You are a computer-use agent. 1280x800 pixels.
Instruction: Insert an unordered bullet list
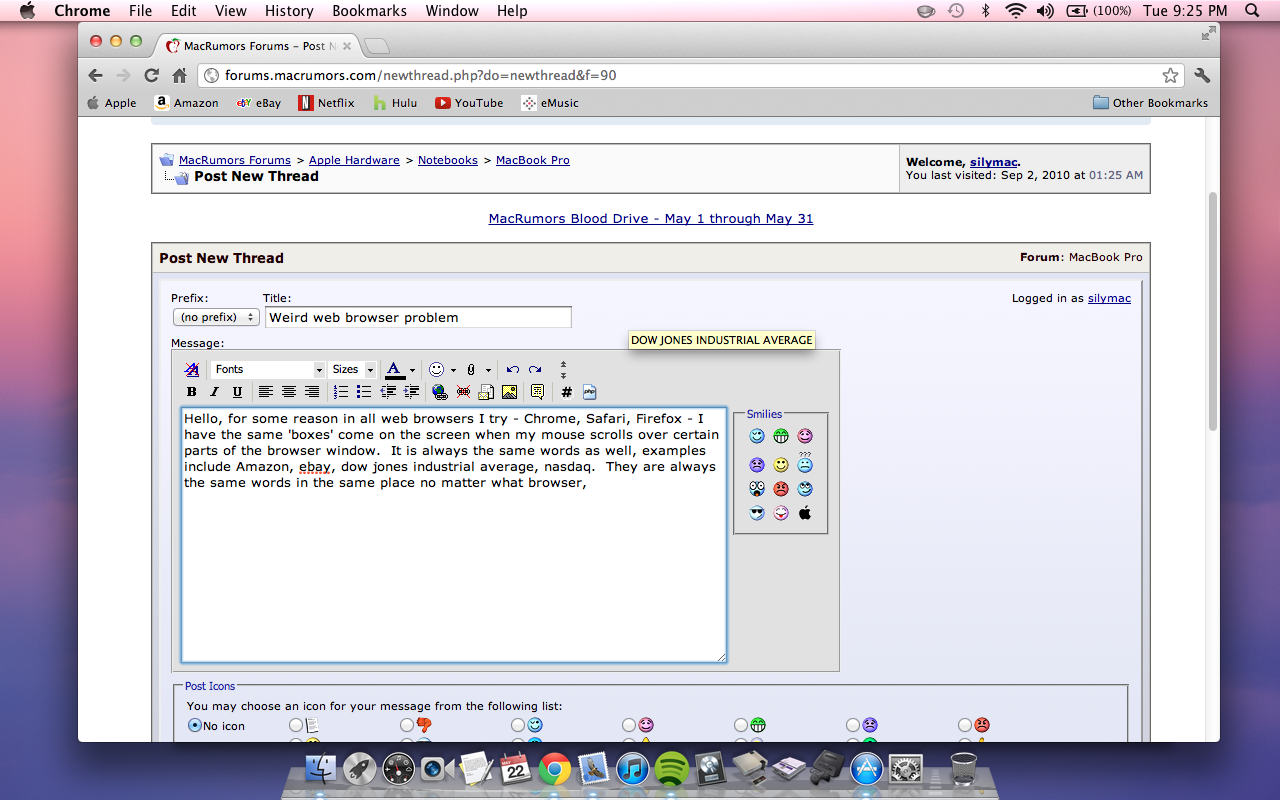[364, 392]
